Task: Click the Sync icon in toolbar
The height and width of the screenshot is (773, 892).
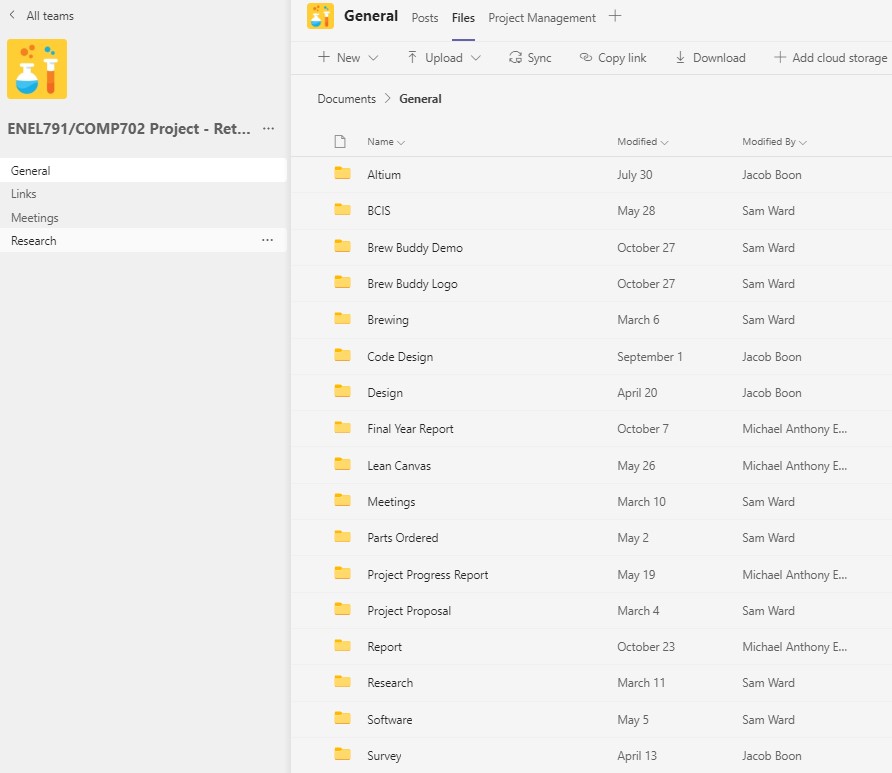Action: [515, 58]
